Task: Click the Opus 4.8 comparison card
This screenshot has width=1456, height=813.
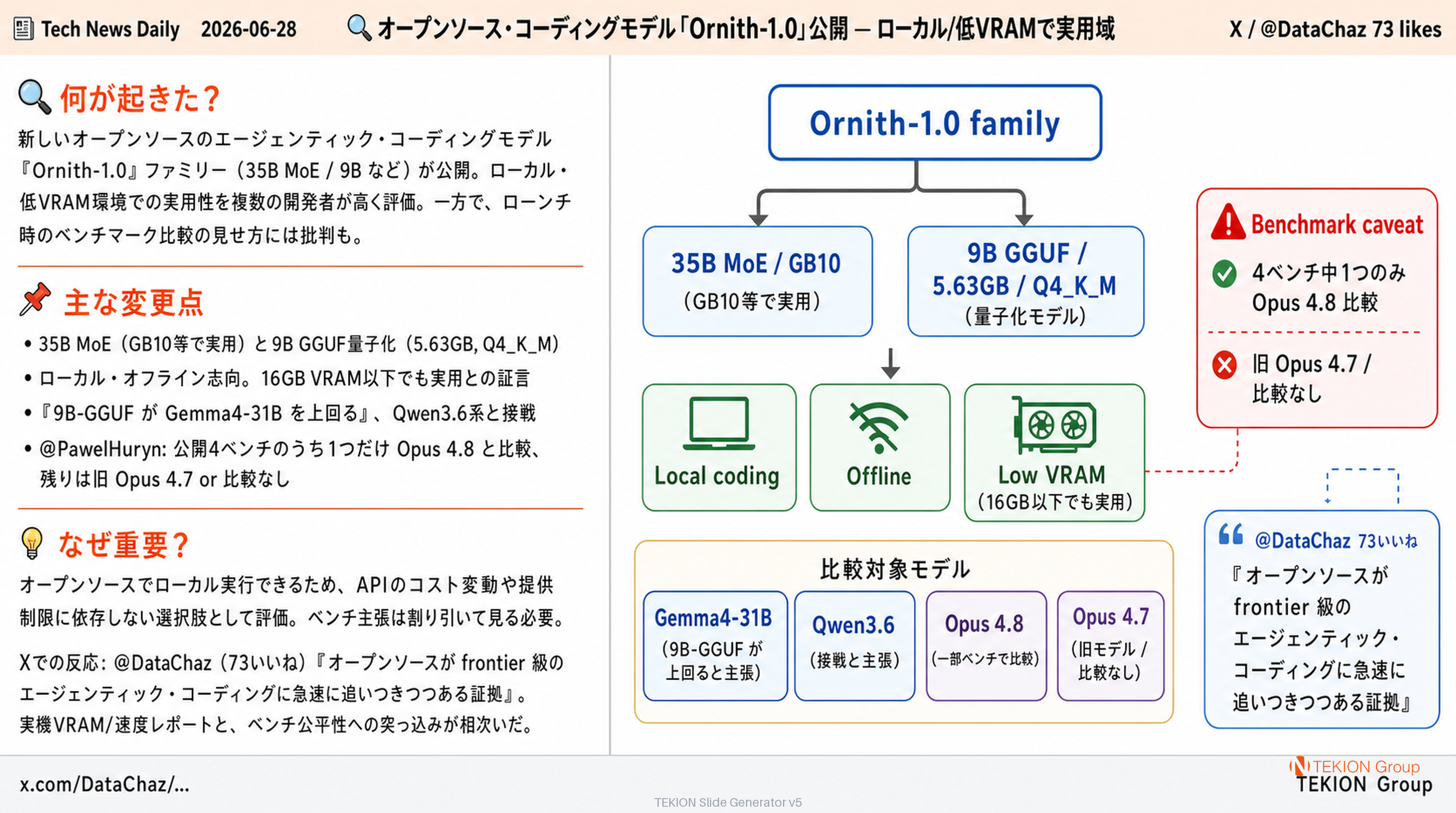Action: click(x=986, y=646)
